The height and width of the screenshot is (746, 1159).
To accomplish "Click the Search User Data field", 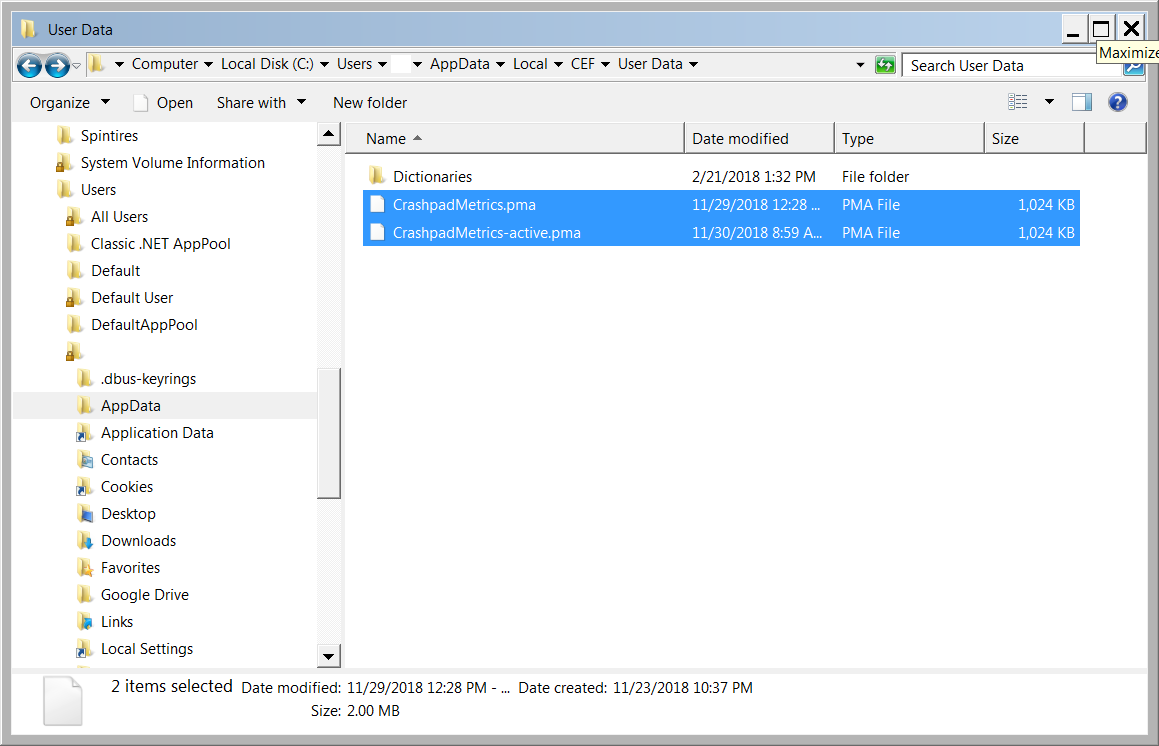I will click(1013, 66).
